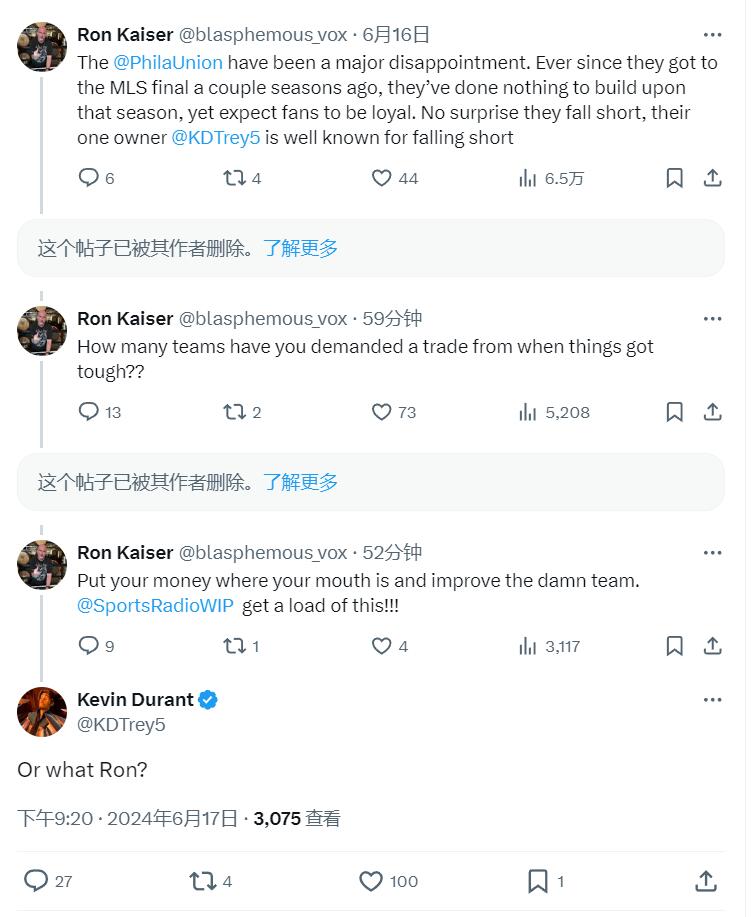Viewport: 751px width, 917px height.
Task: View analytics showing 5,208 views
Action: [554, 412]
